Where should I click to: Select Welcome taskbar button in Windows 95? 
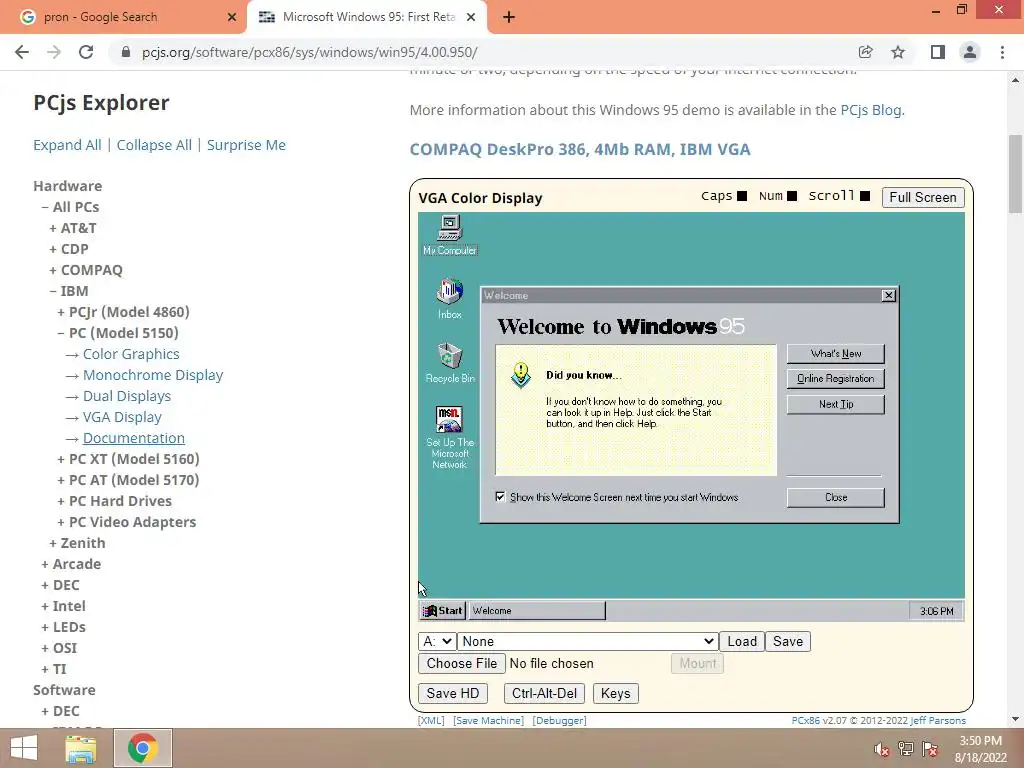click(x=537, y=611)
